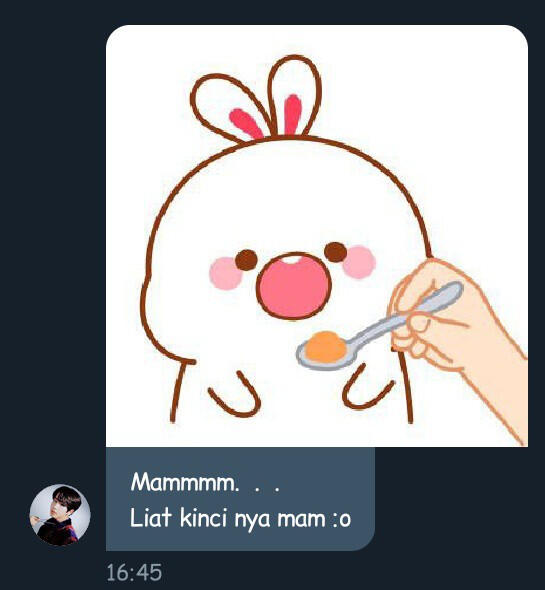Click the bunny's left paw
This screenshot has width=545, height=590.
click(234, 395)
